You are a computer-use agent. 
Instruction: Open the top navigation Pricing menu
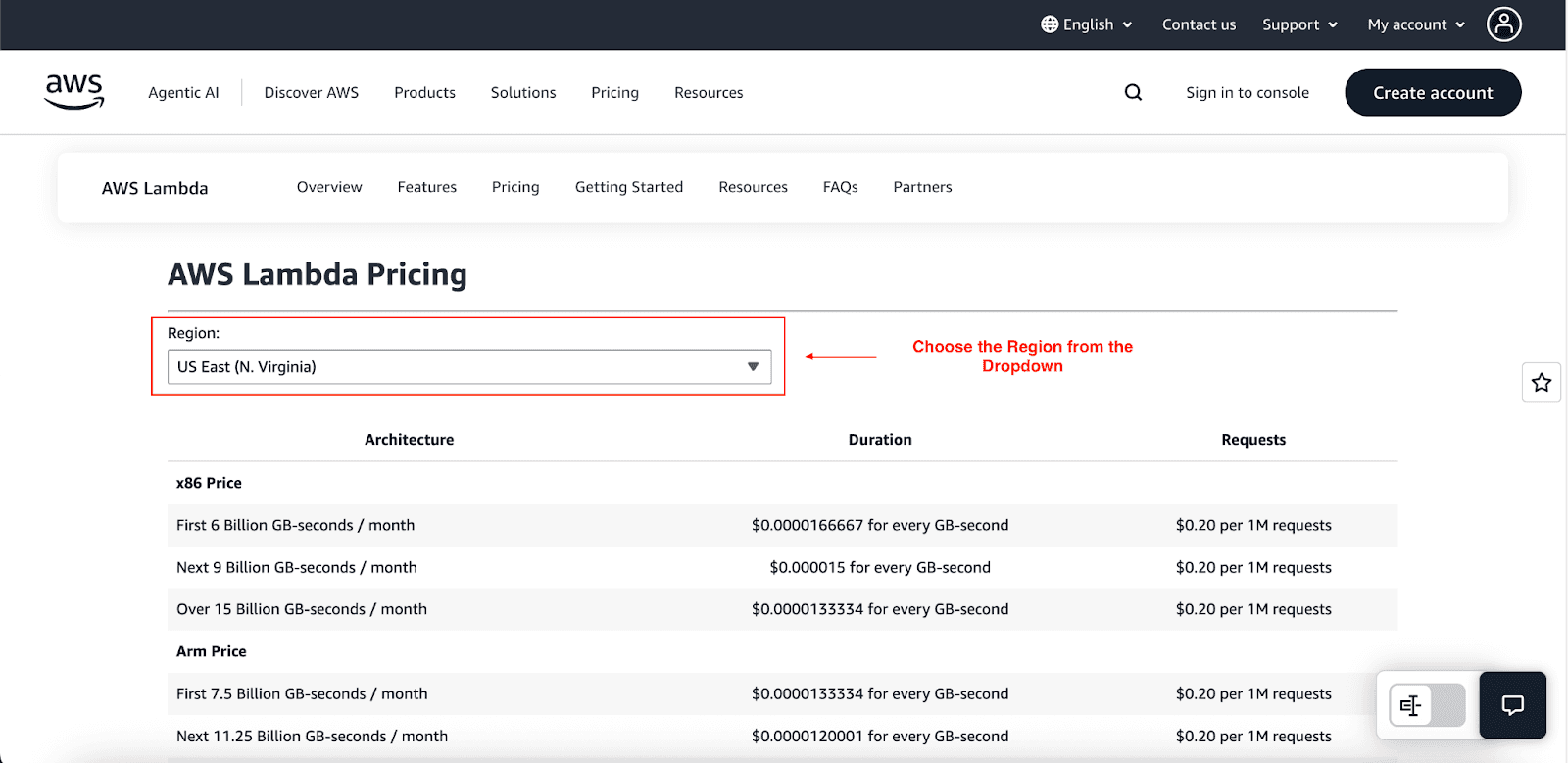(x=614, y=92)
